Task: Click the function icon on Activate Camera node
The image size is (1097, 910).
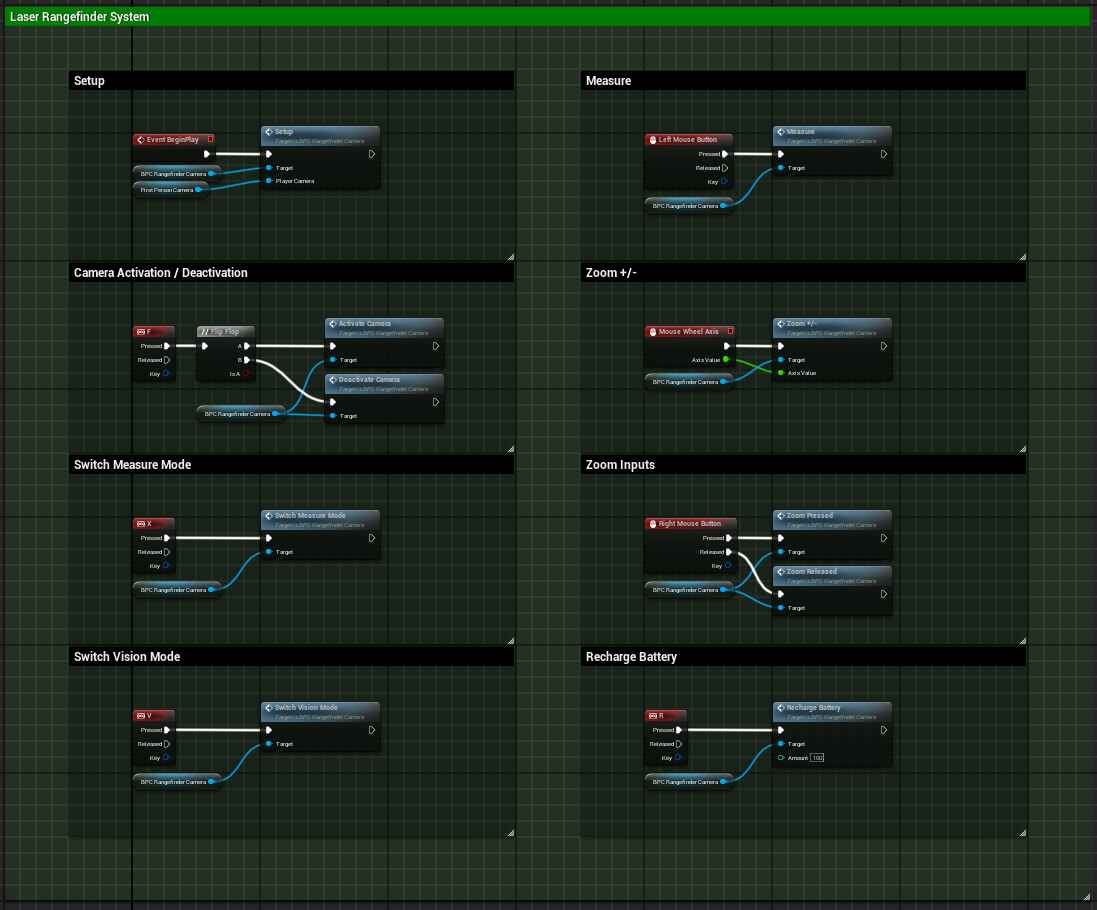Action: pos(333,324)
